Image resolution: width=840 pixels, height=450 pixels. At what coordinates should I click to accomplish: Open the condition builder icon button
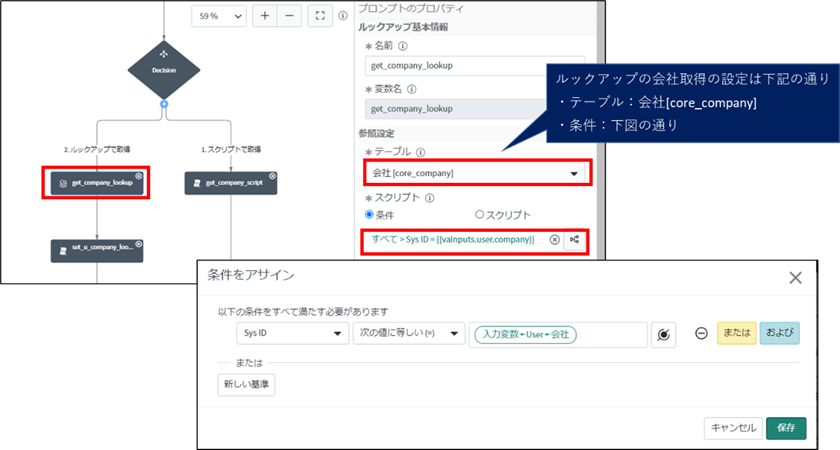click(x=574, y=240)
